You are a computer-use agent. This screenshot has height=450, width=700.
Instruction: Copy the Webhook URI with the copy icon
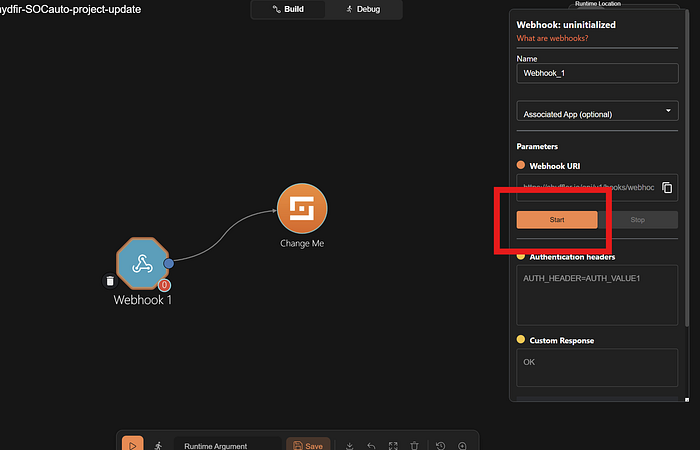(667, 188)
